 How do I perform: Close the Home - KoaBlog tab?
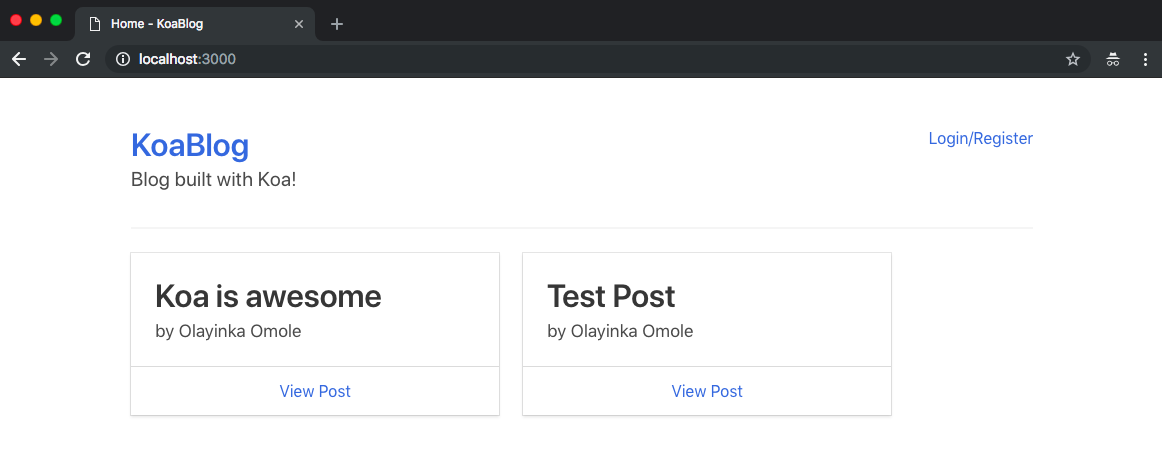pyautogui.click(x=299, y=24)
